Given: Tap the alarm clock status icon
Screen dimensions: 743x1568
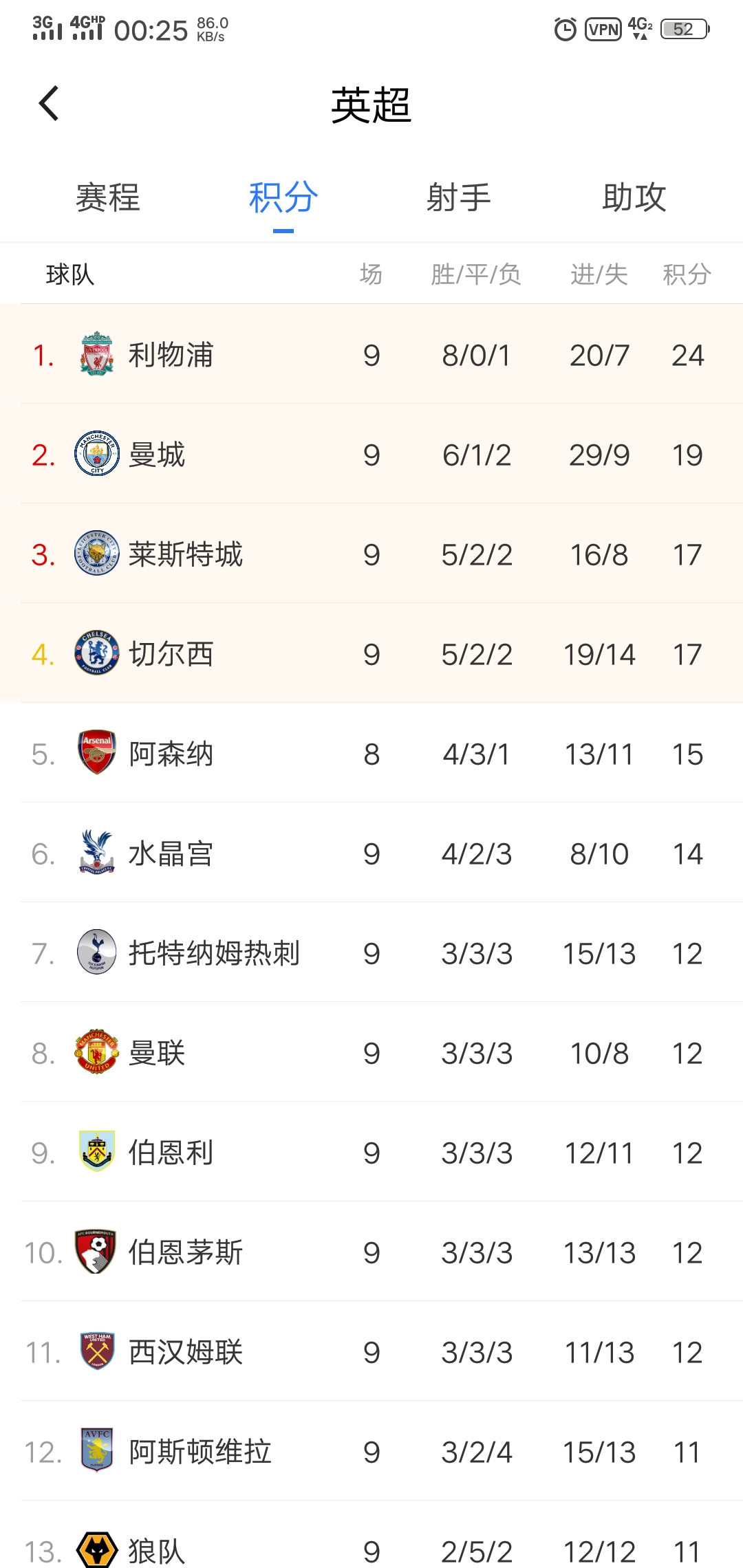Looking at the screenshot, I should [566, 30].
